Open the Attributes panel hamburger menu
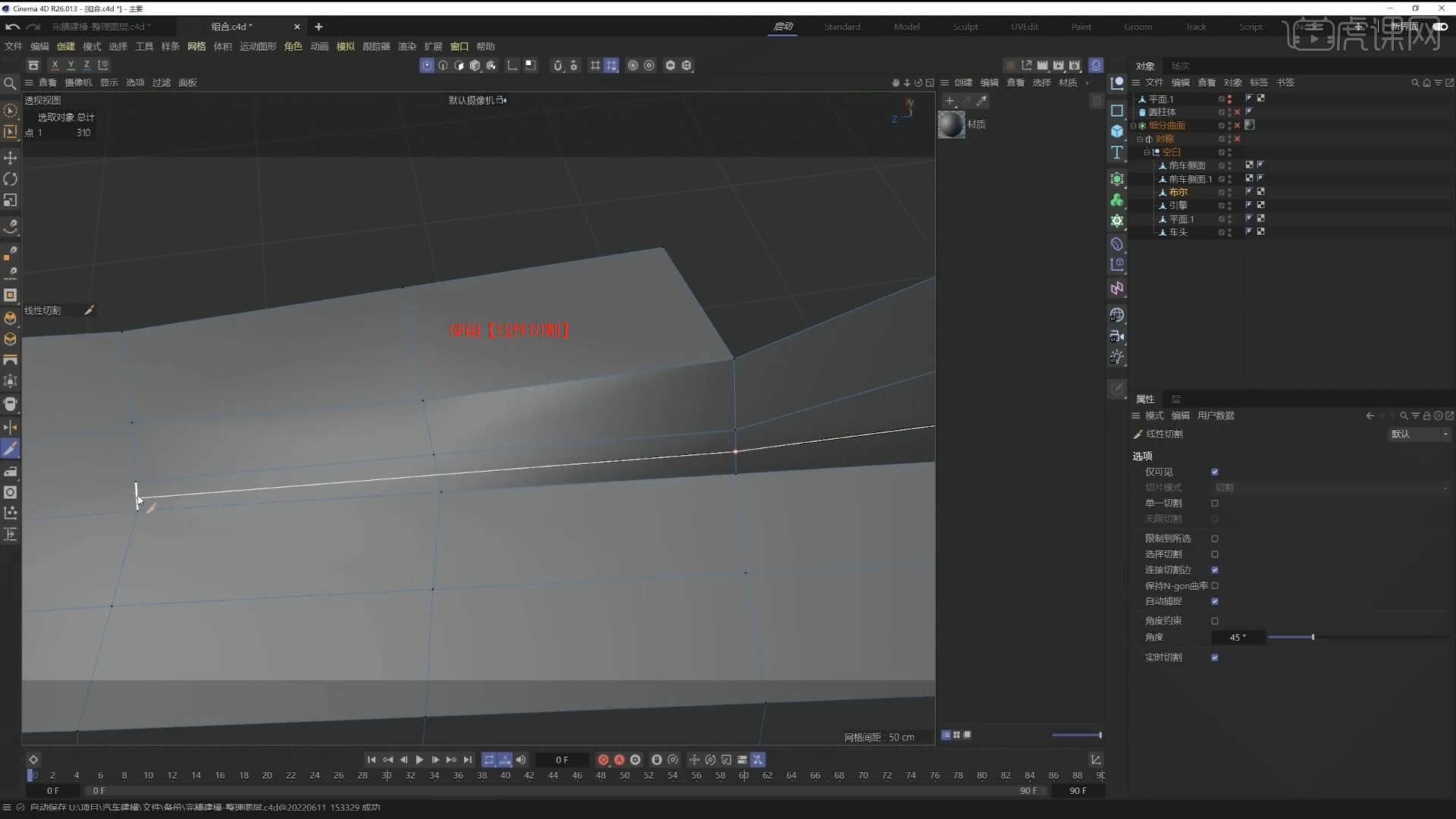This screenshot has height=819, width=1456. pyautogui.click(x=1136, y=416)
